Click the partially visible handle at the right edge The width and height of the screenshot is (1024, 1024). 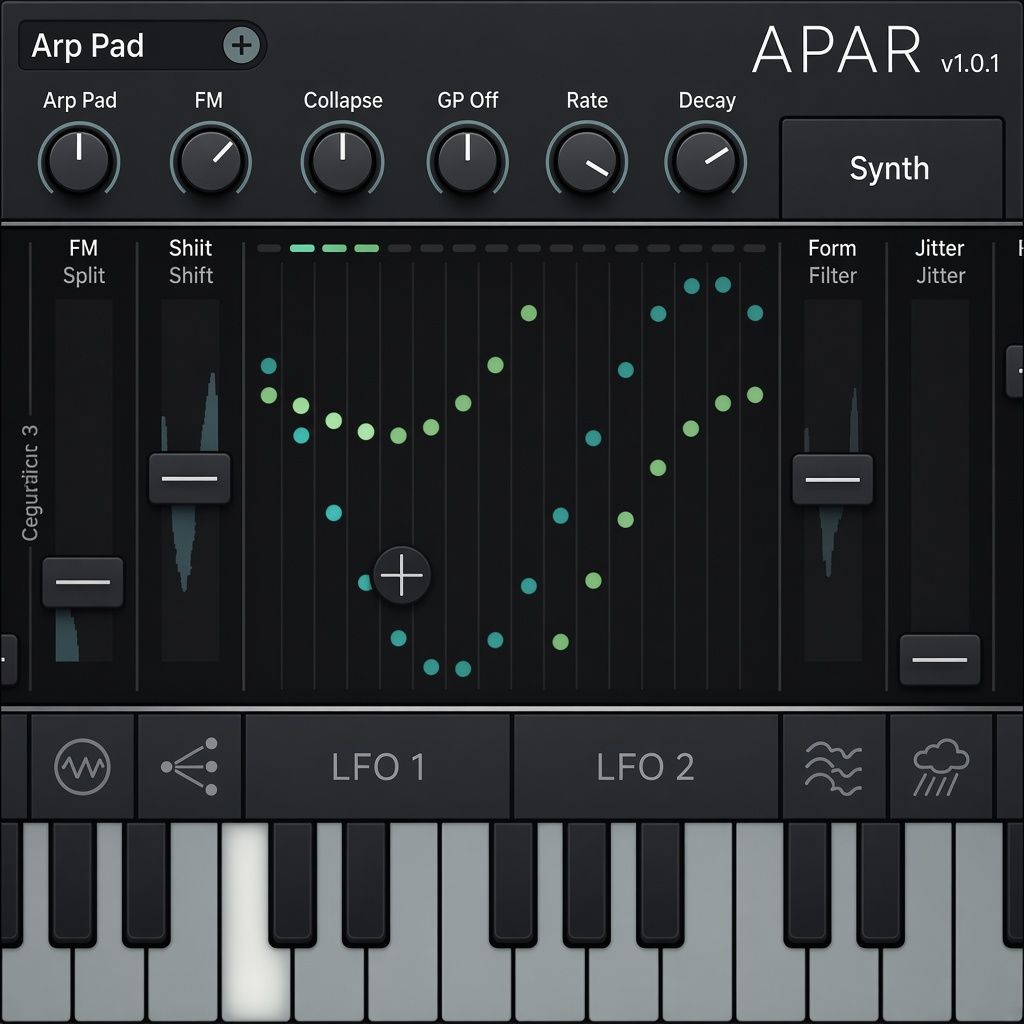(1015, 371)
